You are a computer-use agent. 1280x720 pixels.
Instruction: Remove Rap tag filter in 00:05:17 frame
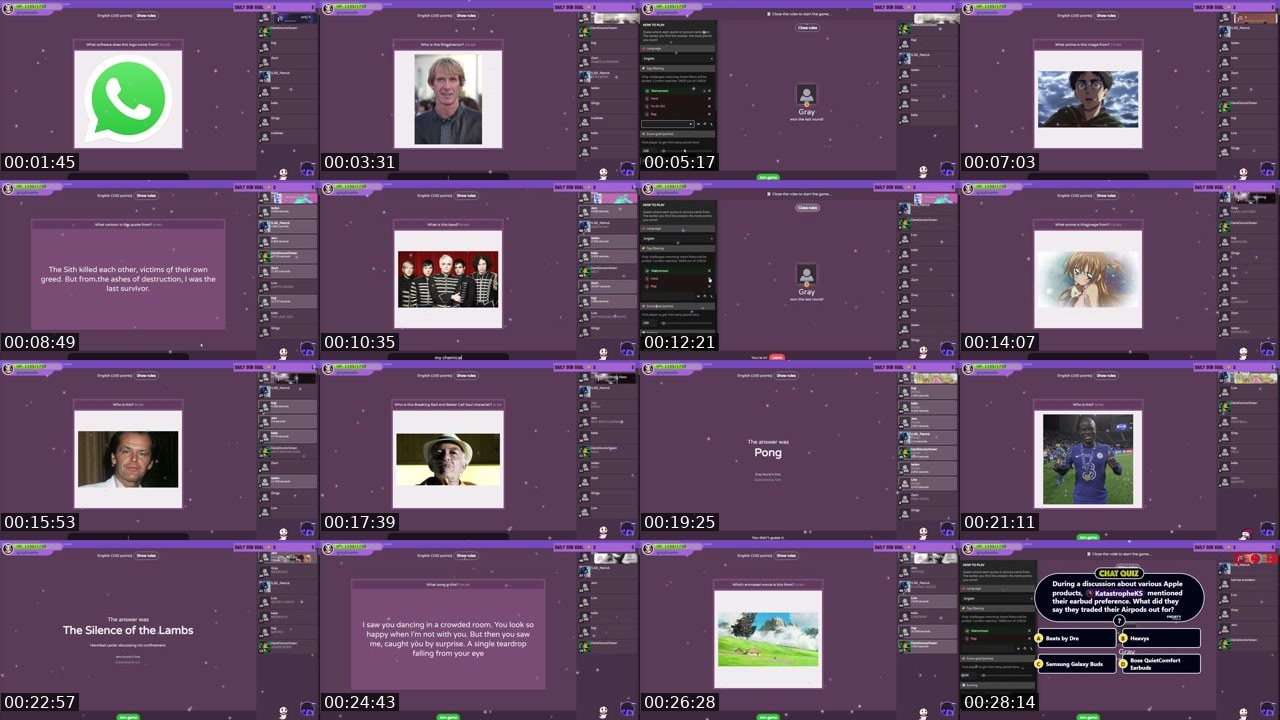point(710,112)
